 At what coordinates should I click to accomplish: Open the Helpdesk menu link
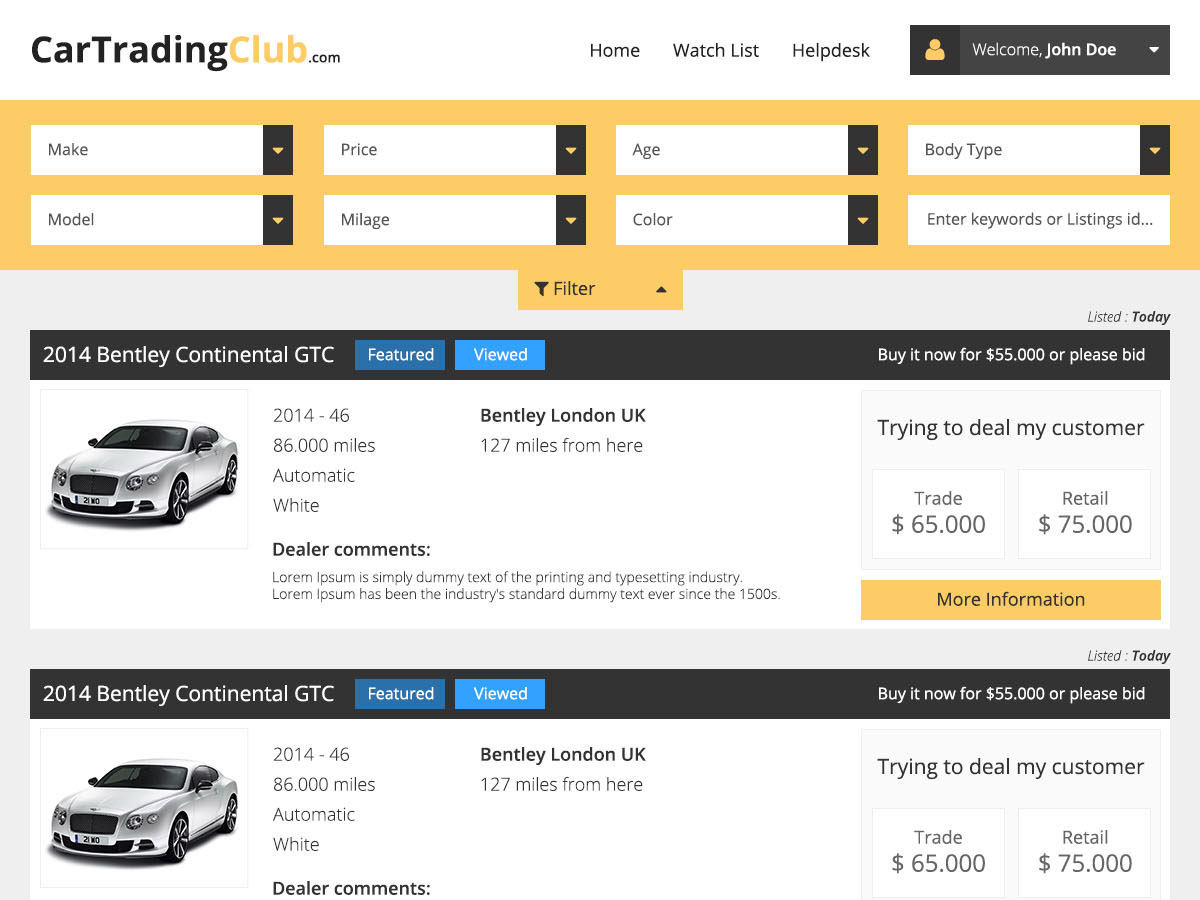830,50
